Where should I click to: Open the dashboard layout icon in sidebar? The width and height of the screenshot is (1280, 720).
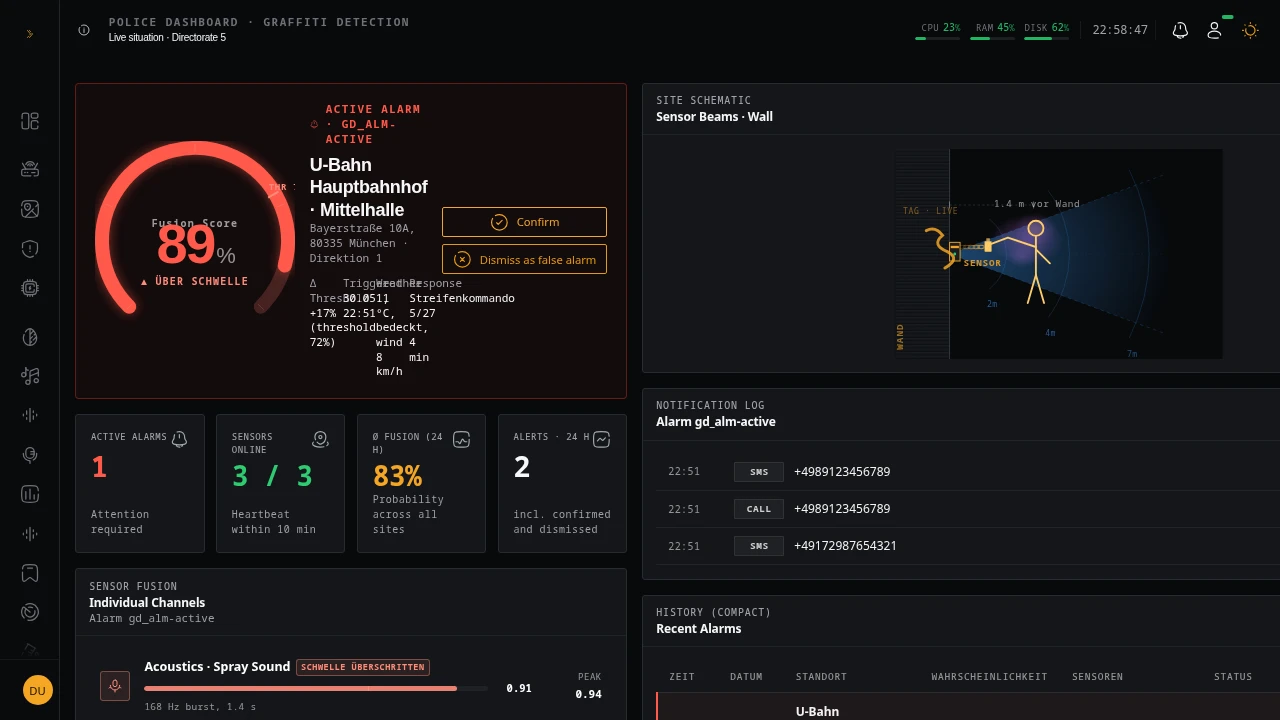pos(30,121)
